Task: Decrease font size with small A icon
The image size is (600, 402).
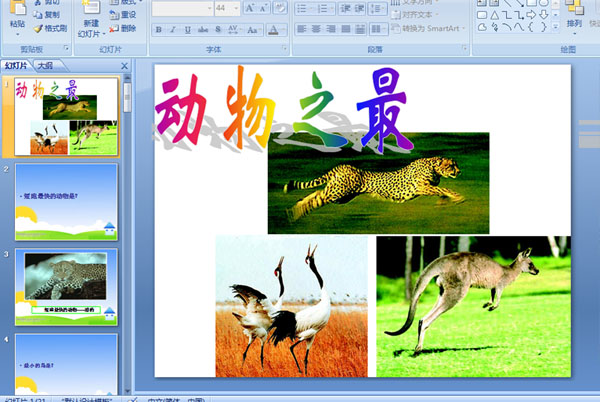Action: [263, 8]
